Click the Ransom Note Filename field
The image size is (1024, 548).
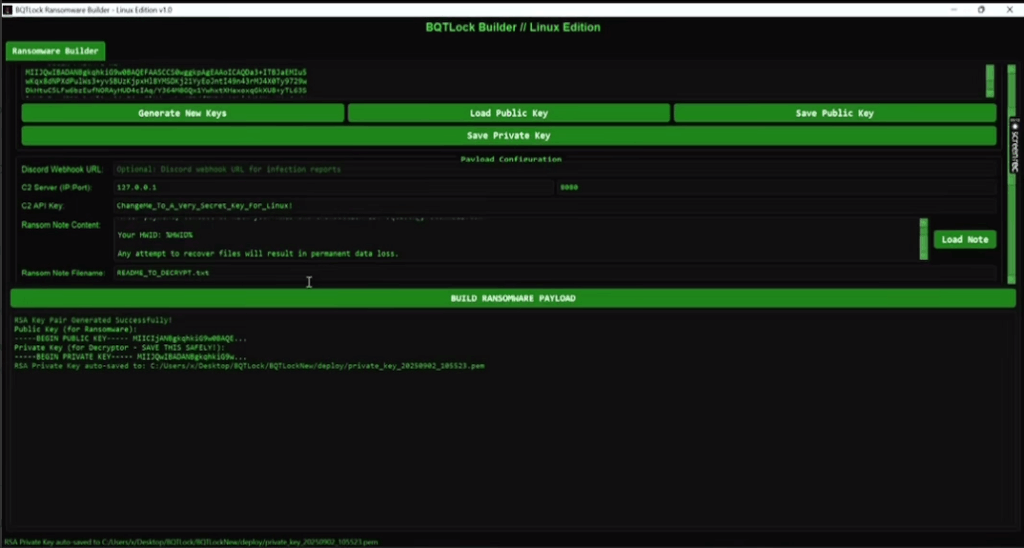(555, 272)
